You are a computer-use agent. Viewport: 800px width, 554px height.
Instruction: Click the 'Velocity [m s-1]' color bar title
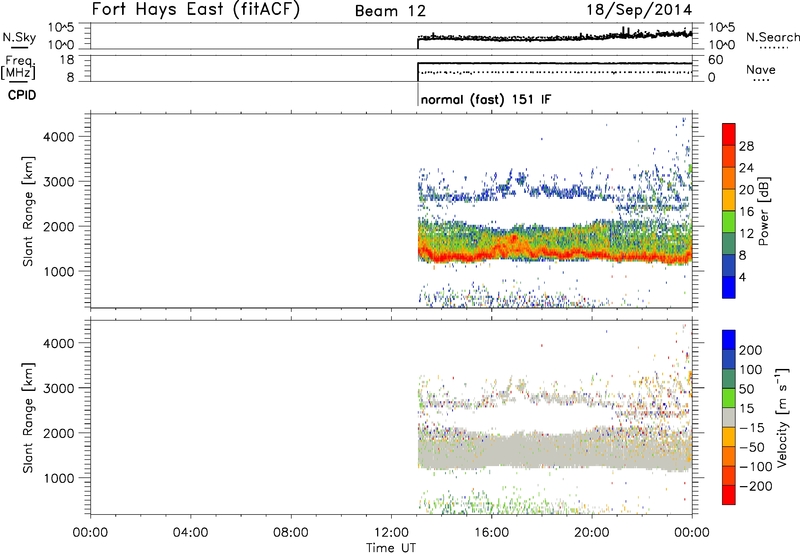[x=782, y=418]
